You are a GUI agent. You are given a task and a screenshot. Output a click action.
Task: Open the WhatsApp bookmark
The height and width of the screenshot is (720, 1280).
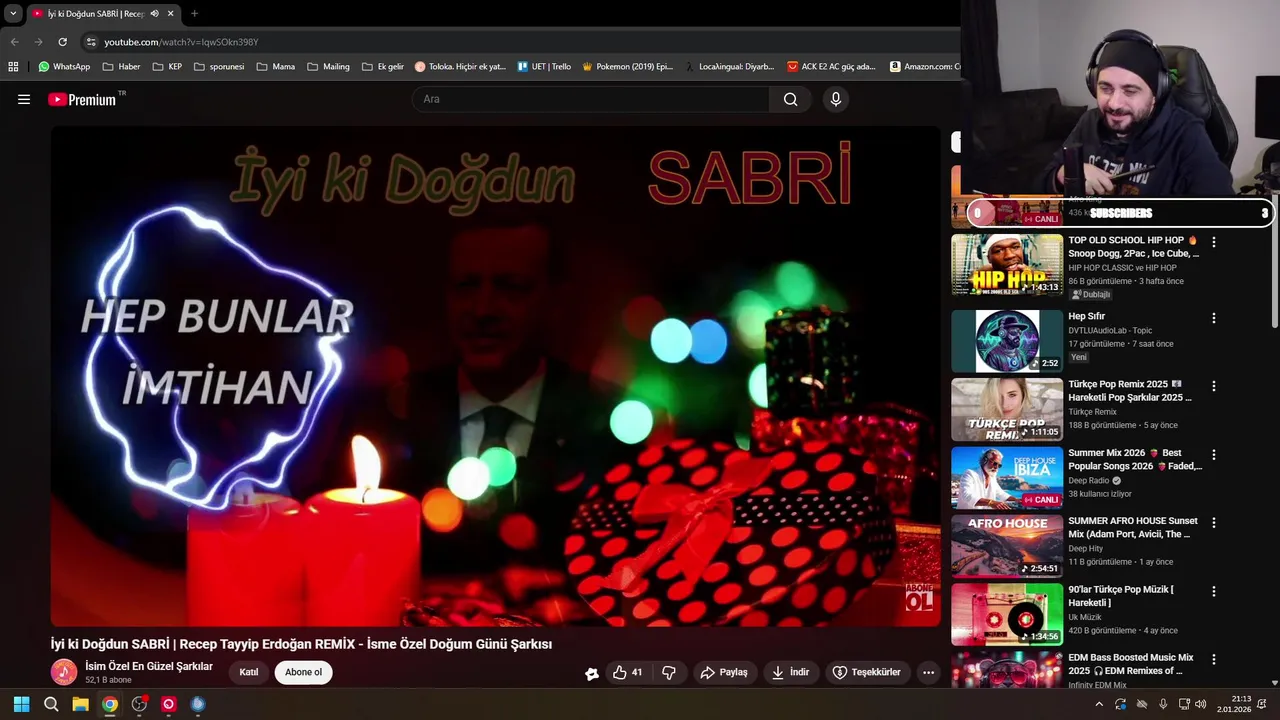(x=64, y=67)
